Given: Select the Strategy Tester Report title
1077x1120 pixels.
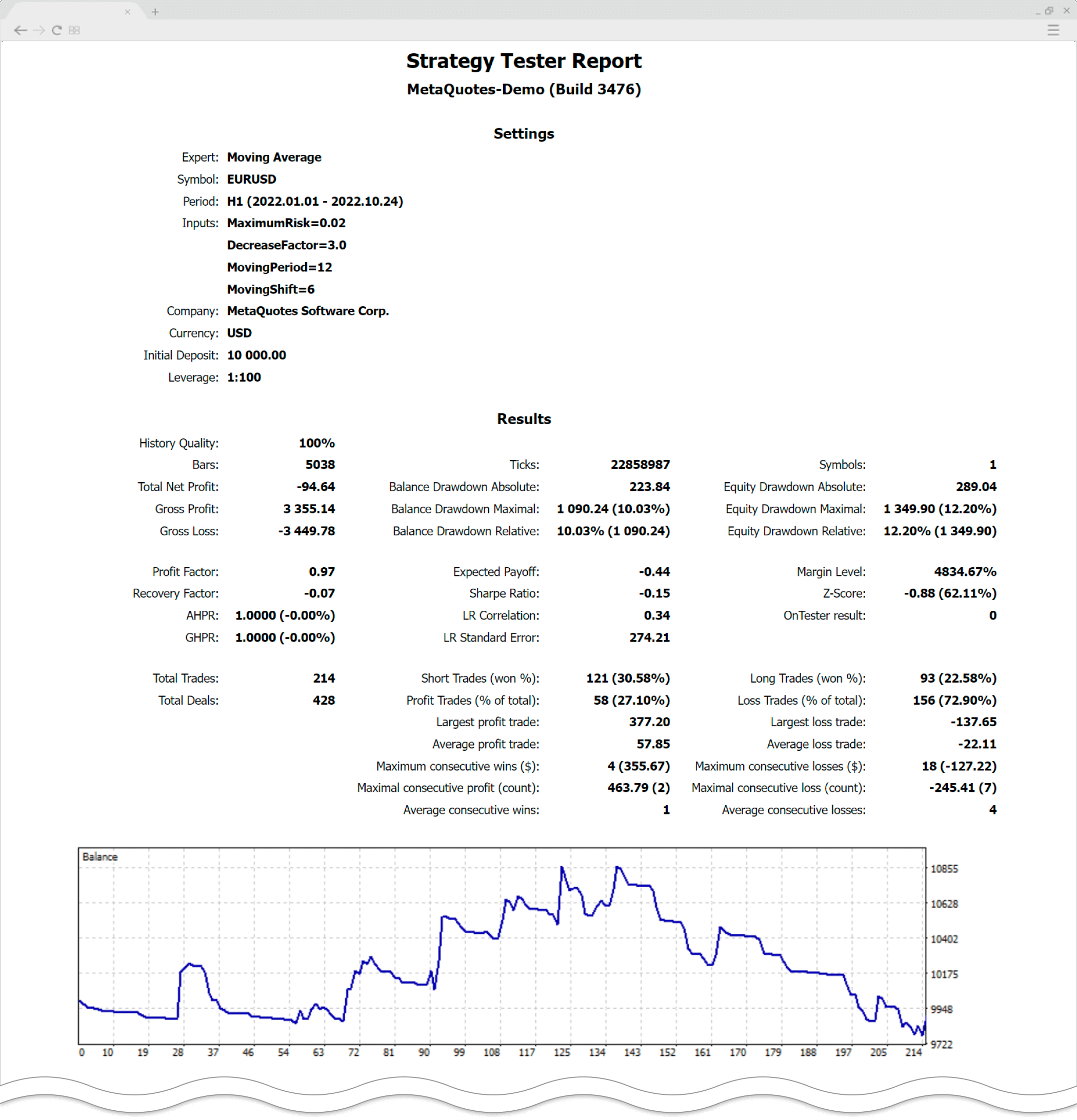Looking at the screenshot, I should point(524,61).
